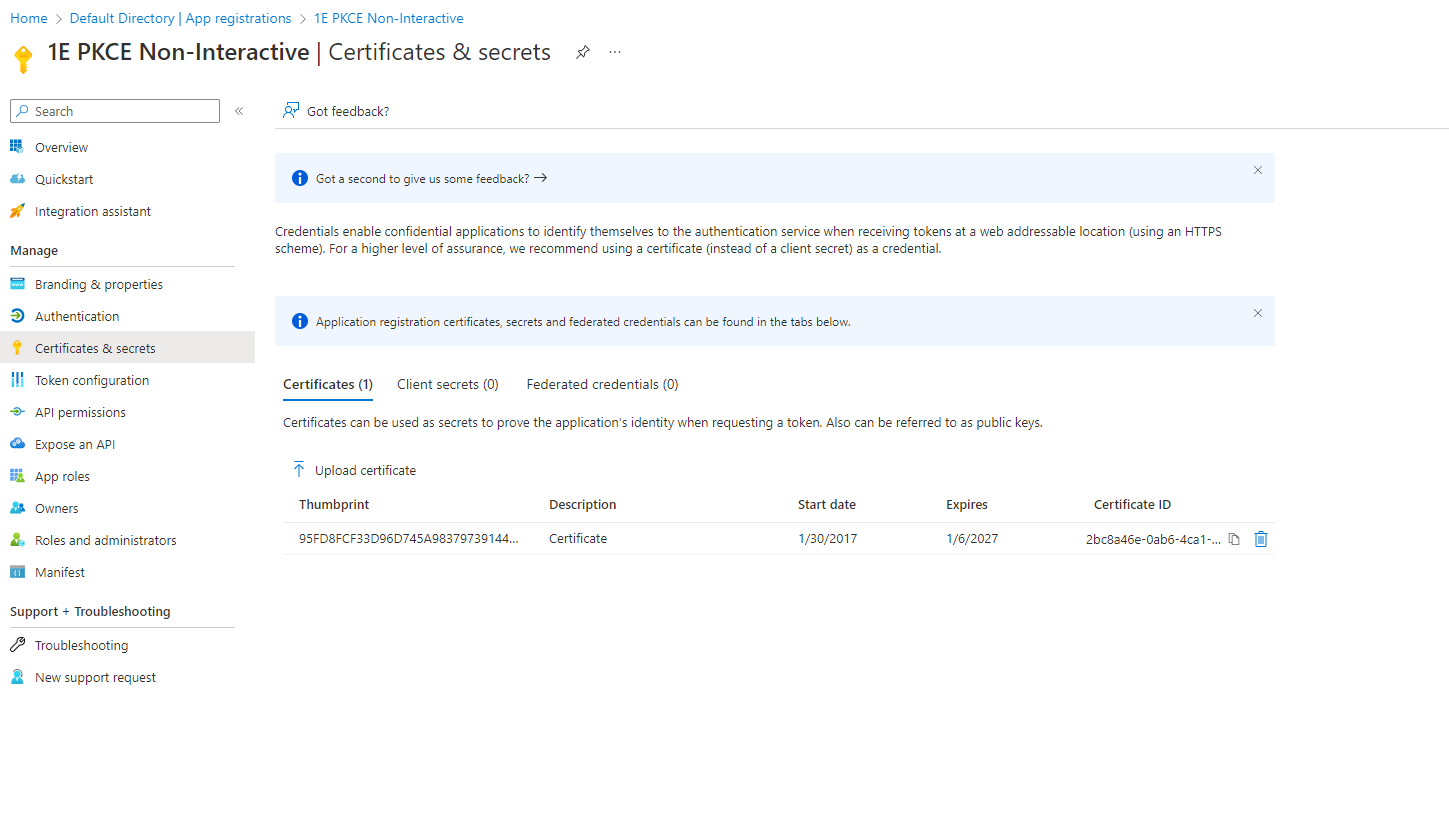Click the Authentication loop icon
This screenshot has width=1449, height=820.
click(x=16, y=316)
